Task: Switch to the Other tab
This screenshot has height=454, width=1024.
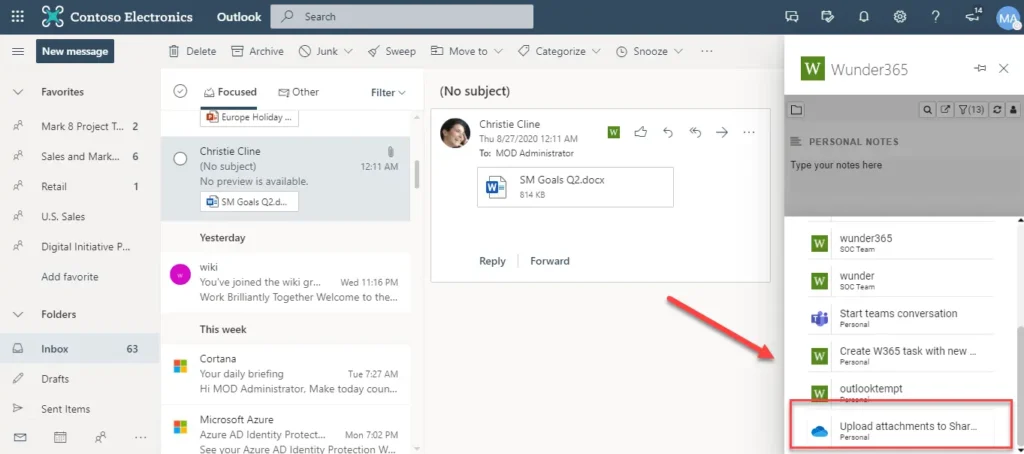Action: (x=298, y=92)
